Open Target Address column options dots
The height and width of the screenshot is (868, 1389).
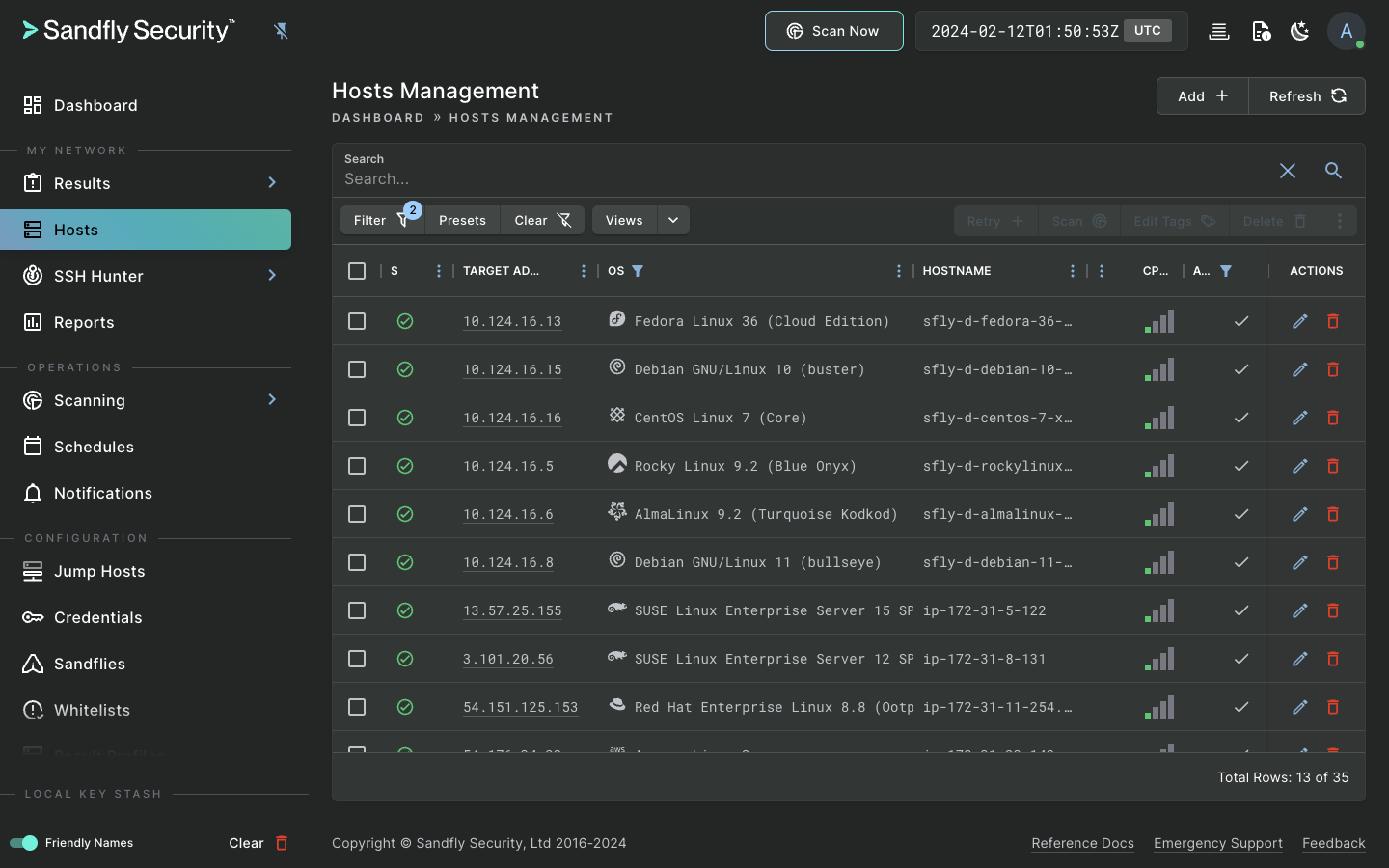tap(584, 271)
